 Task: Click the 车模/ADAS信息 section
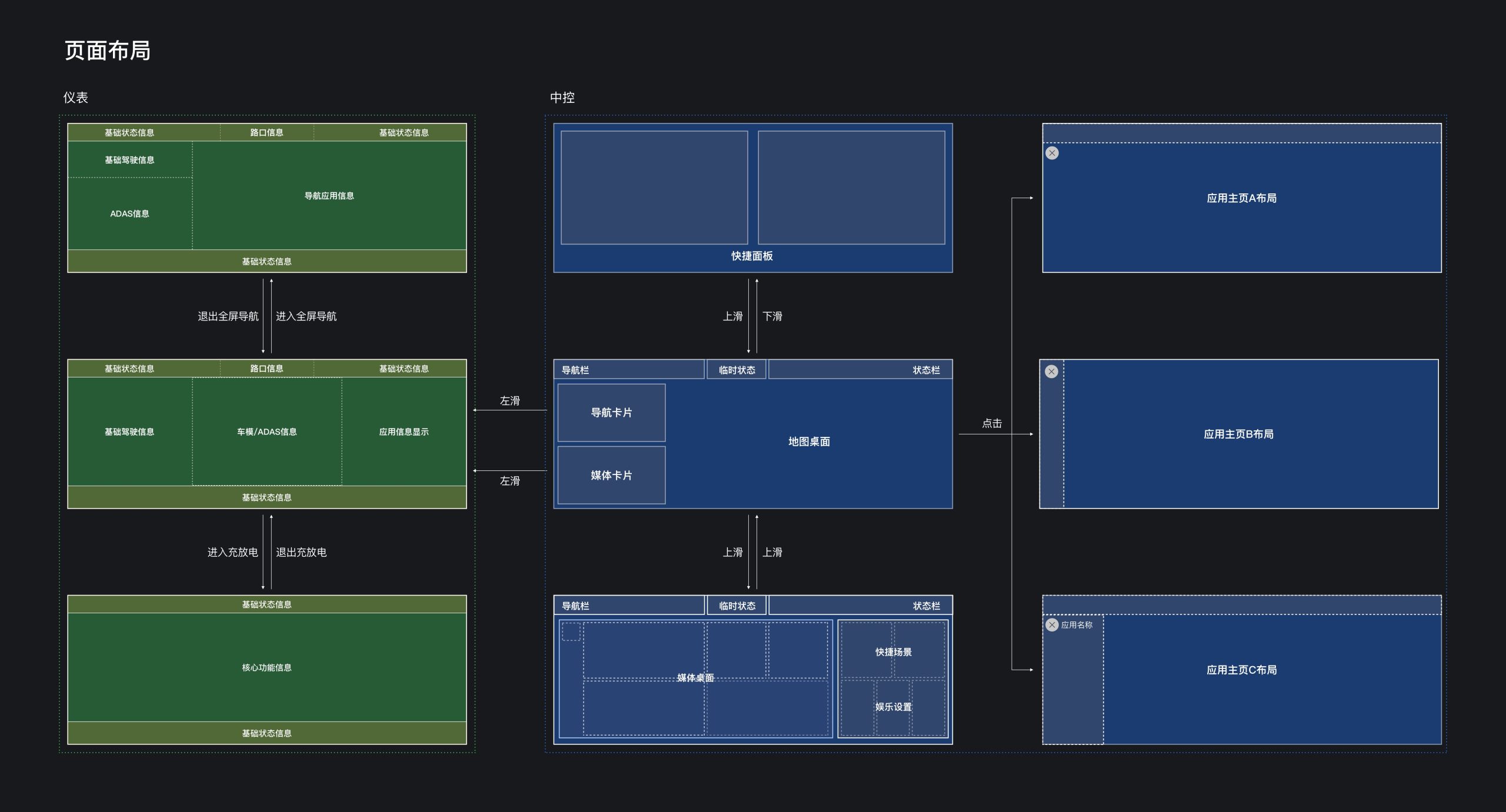pyautogui.click(x=266, y=432)
